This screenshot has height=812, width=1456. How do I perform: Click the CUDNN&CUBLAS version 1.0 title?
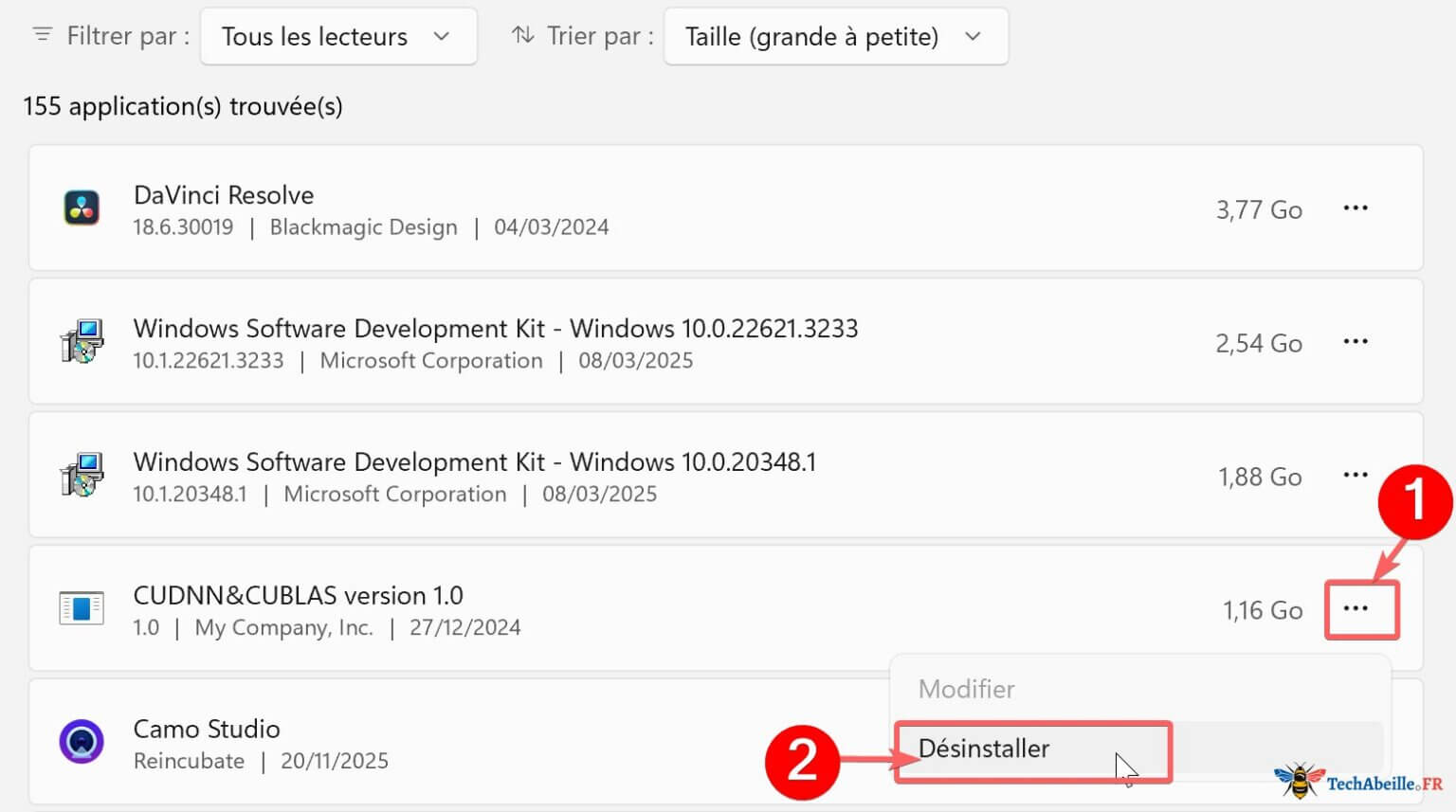[x=299, y=595]
